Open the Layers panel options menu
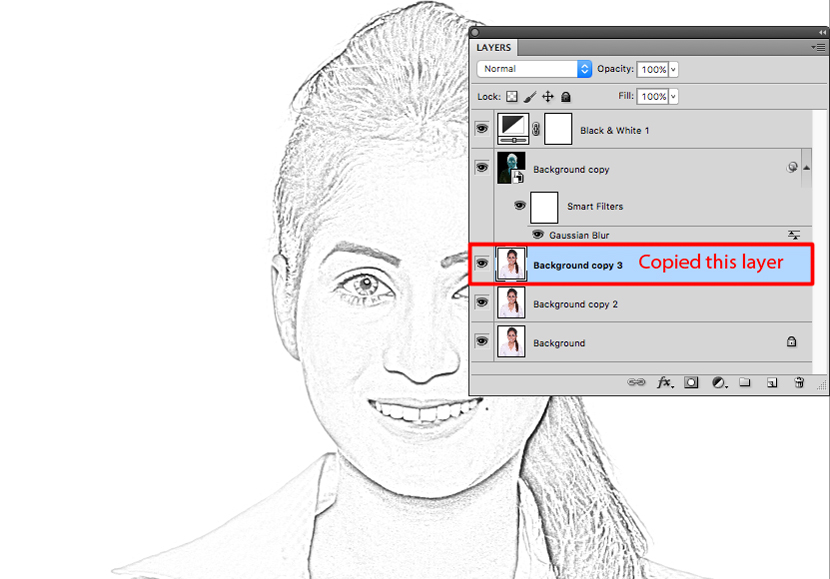 click(x=818, y=47)
